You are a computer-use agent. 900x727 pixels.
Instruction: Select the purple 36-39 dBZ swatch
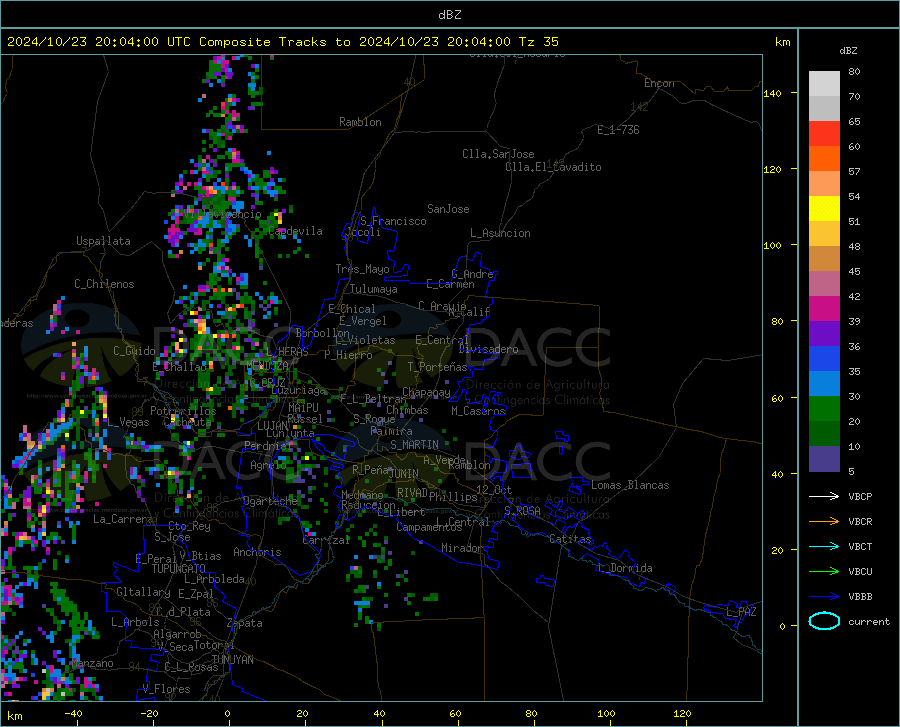pyautogui.click(x=824, y=334)
